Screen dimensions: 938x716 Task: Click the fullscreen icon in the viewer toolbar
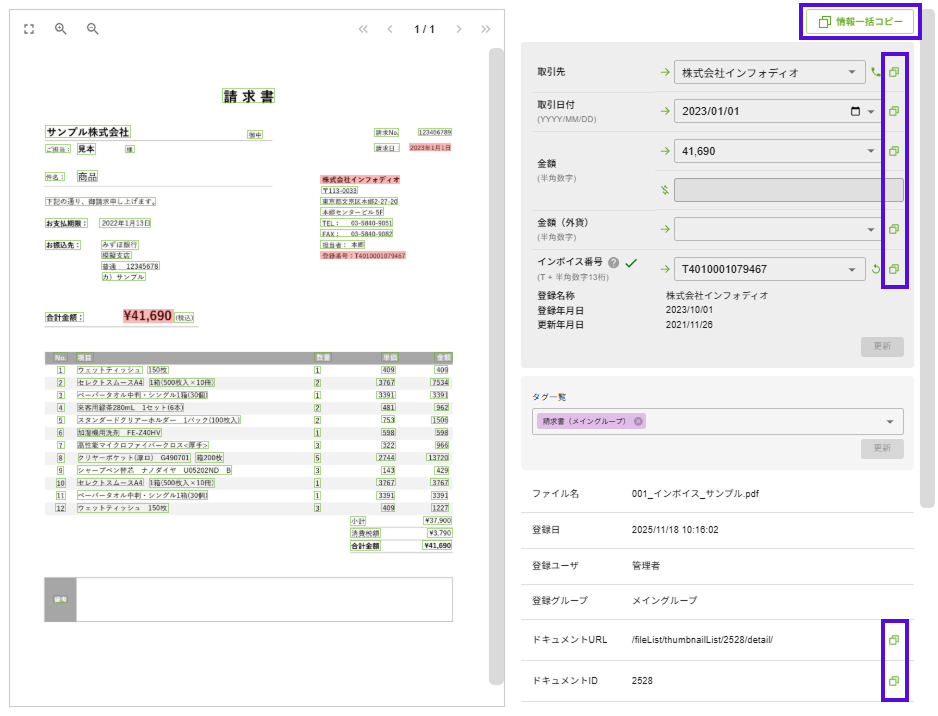click(x=29, y=29)
